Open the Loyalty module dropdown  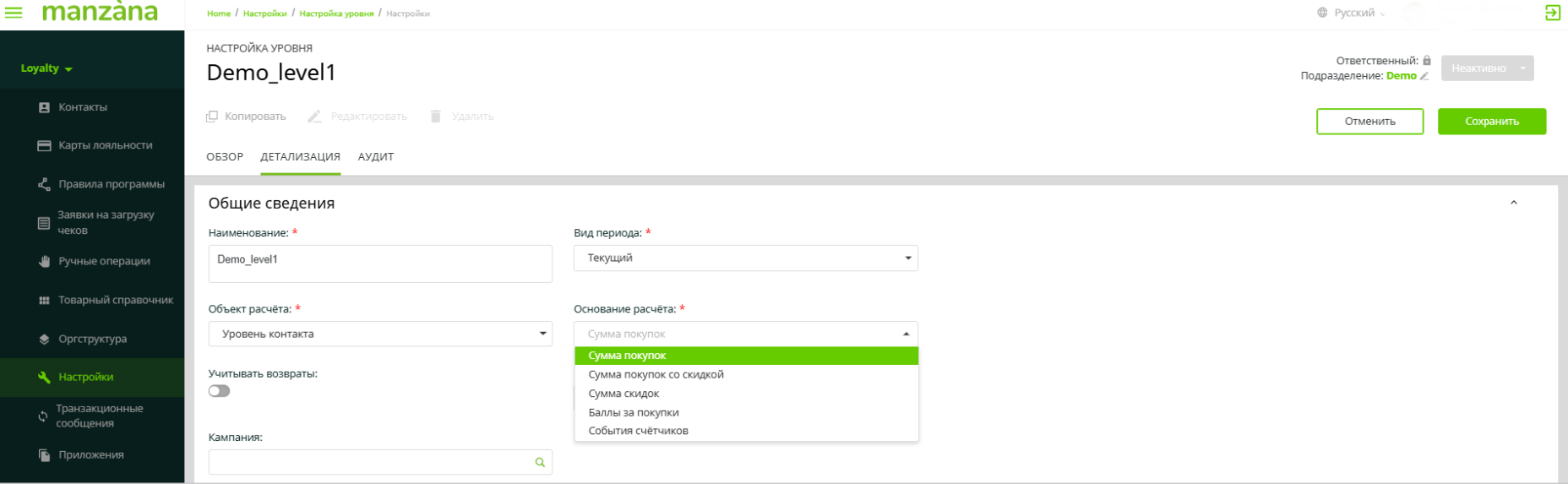[46, 68]
